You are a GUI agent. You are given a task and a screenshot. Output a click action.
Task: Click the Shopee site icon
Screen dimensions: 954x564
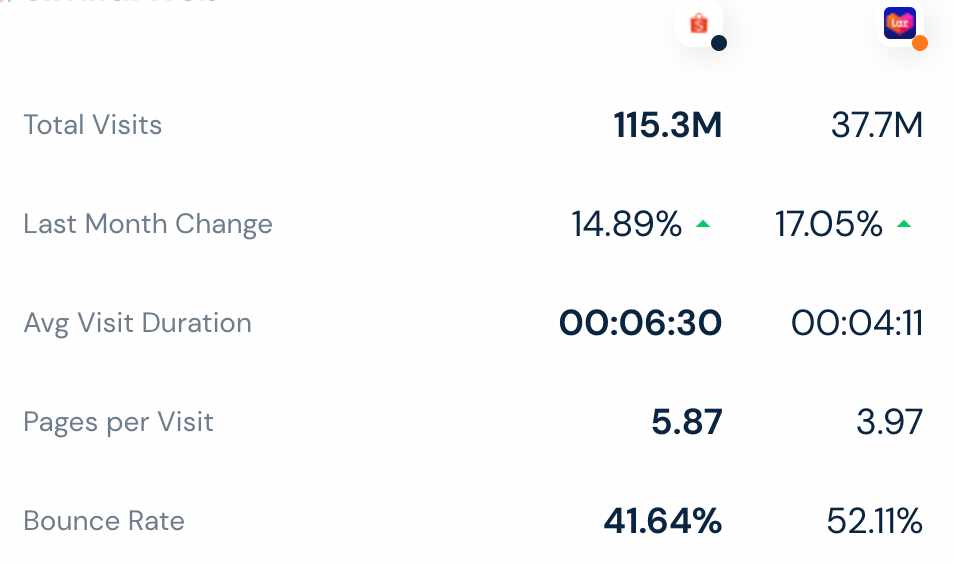(698, 24)
